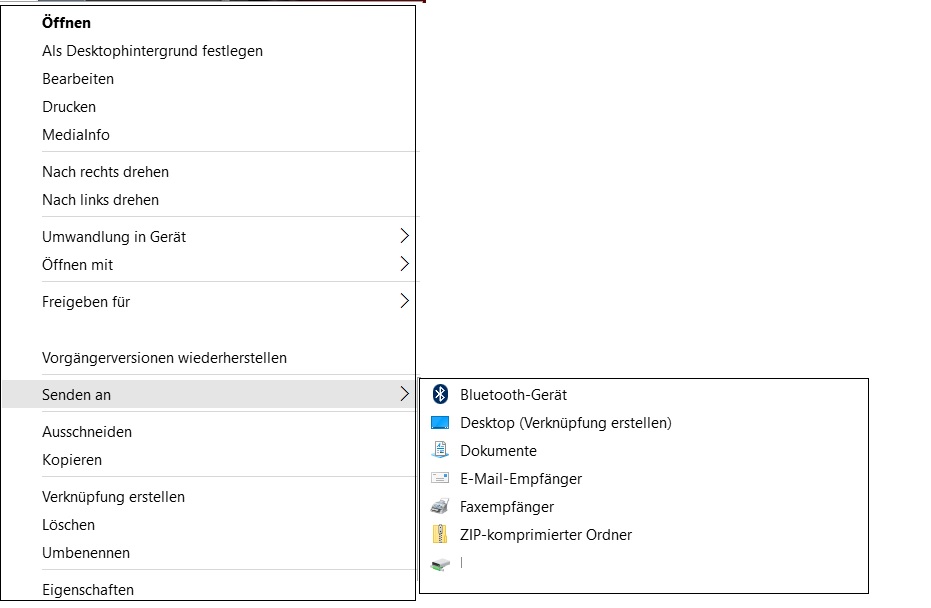Screen dimensions: 931x608
Task: Click the unnamed drive icon in submenu
Action: point(440,563)
